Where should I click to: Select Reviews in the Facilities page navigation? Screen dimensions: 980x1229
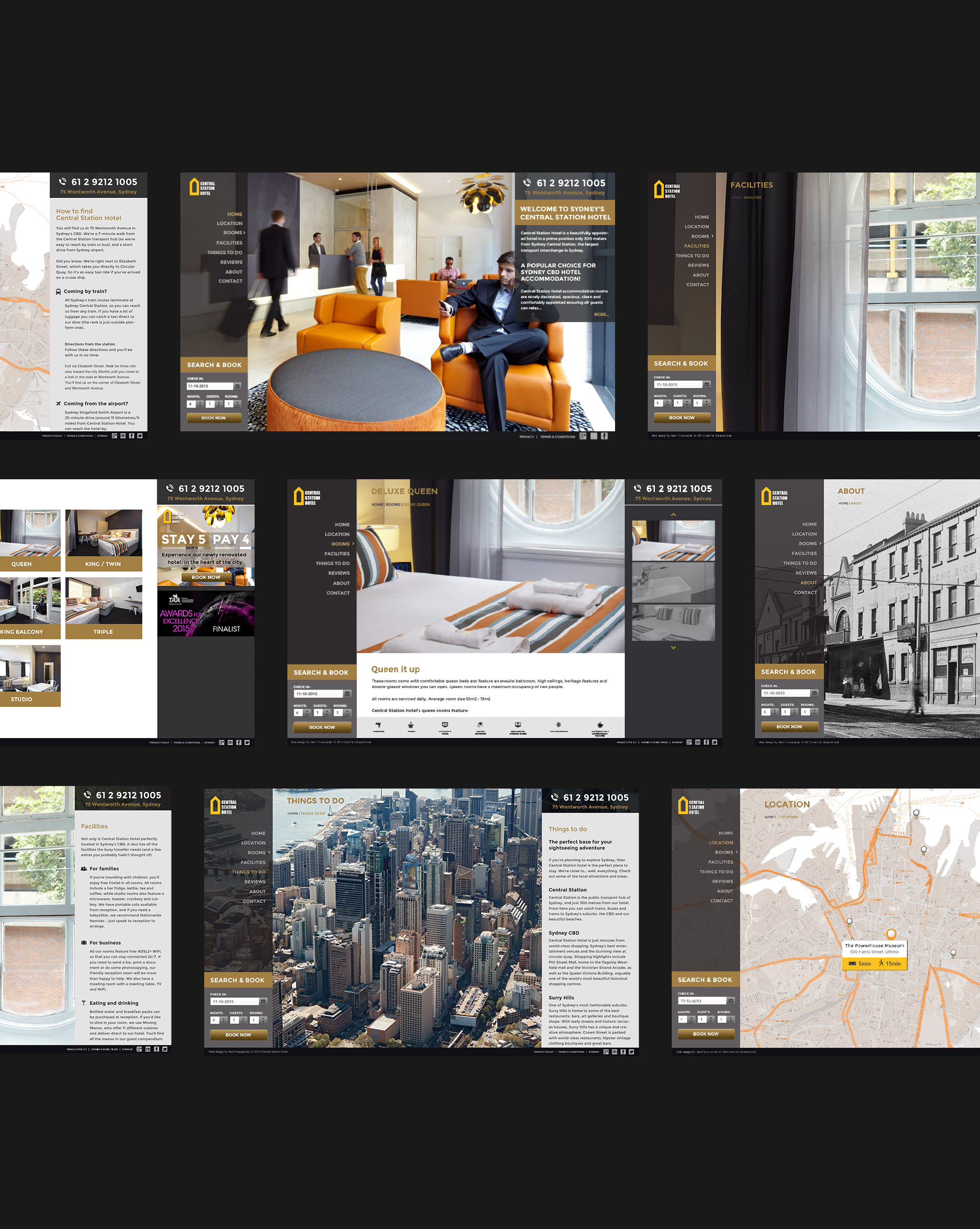tap(698, 265)
